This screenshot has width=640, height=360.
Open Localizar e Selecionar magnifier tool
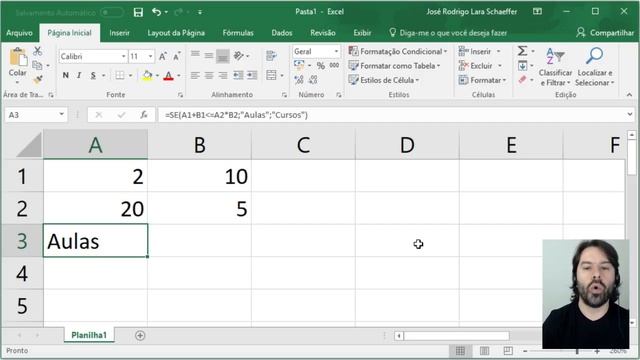594,67
